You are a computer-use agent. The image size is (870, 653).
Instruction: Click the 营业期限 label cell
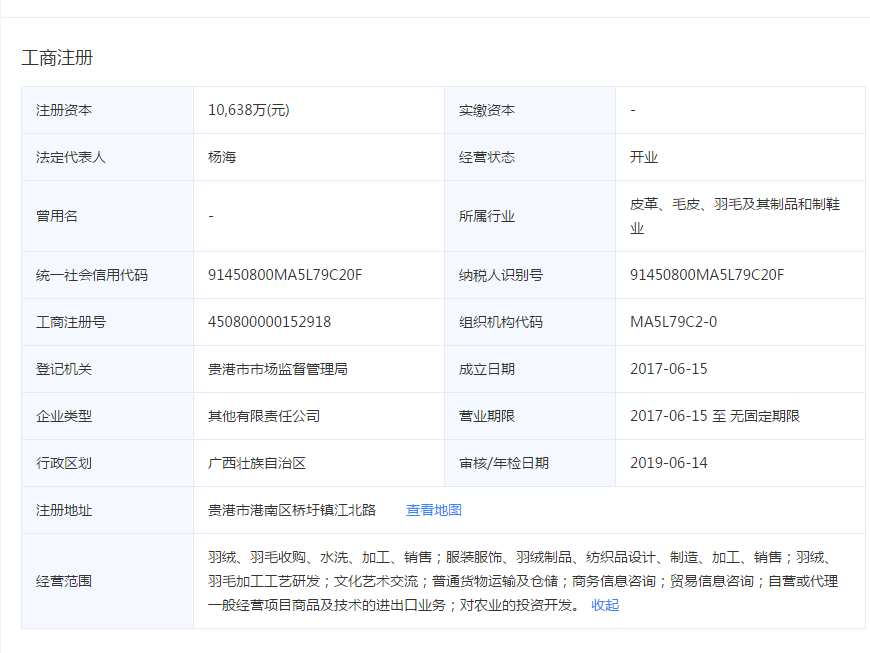tap(530, 416)
